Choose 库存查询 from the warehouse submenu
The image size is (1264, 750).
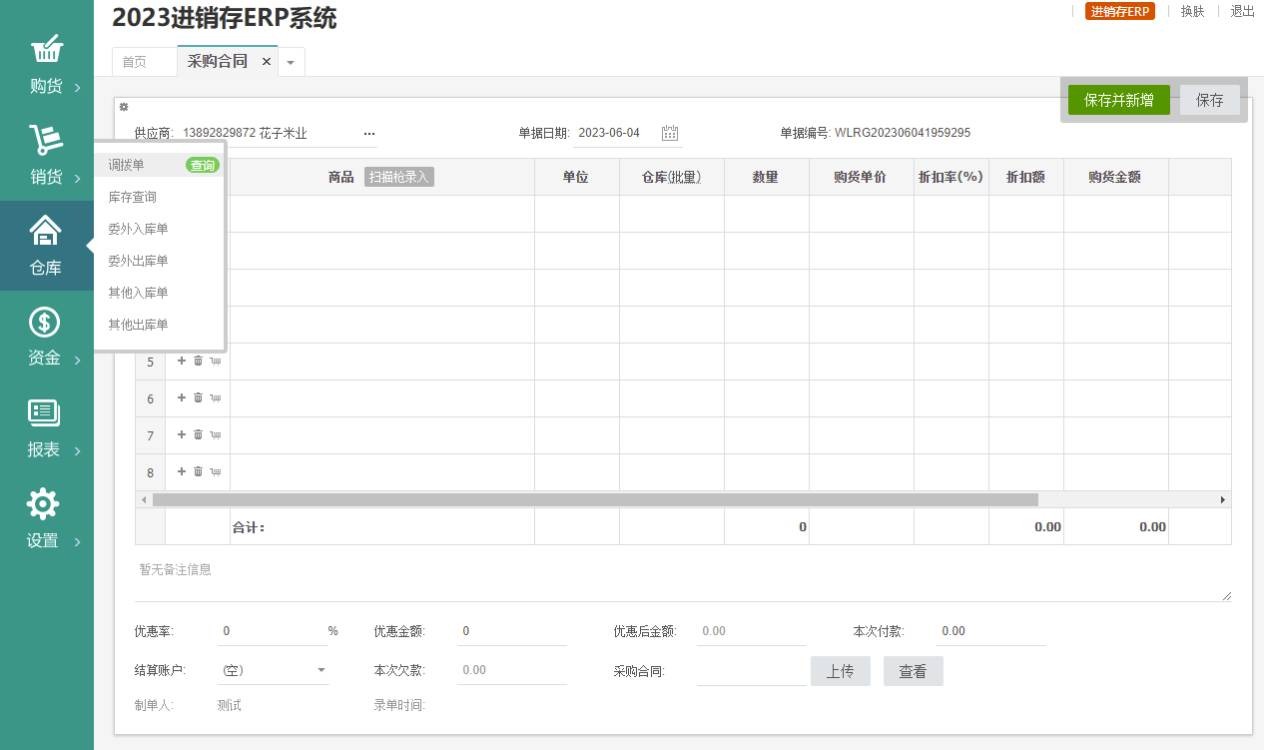tap(133, 197)
